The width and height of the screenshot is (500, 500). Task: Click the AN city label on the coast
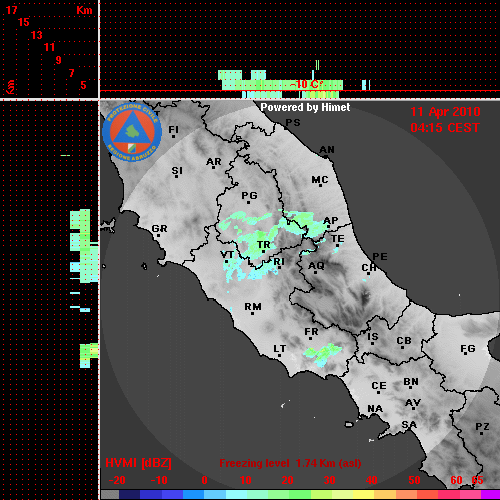(x=327, y=150)
